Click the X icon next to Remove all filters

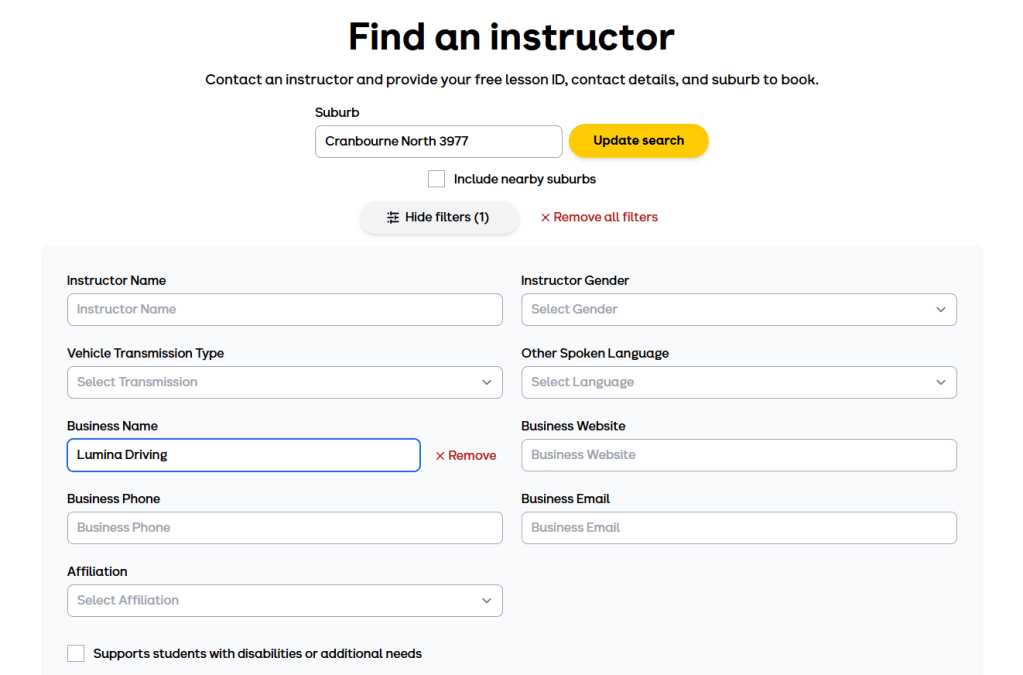(545, 217)
